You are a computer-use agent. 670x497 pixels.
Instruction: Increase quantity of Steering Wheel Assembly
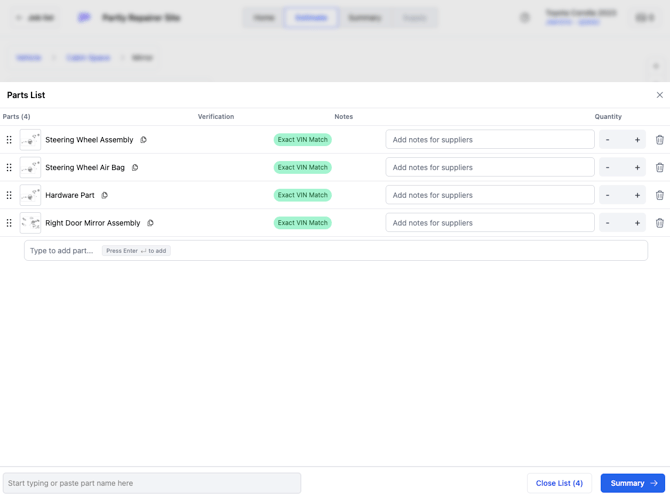(637, 140)
